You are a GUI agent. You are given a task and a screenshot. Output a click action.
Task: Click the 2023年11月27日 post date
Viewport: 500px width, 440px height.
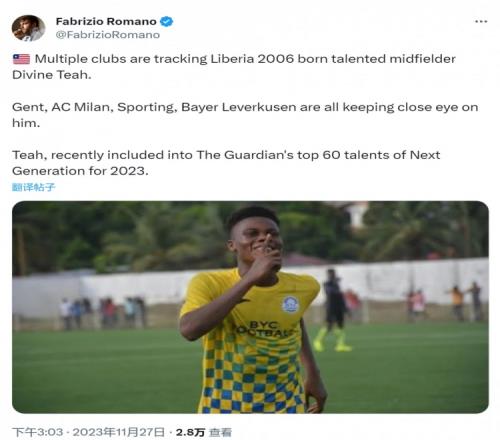[119, 432]
